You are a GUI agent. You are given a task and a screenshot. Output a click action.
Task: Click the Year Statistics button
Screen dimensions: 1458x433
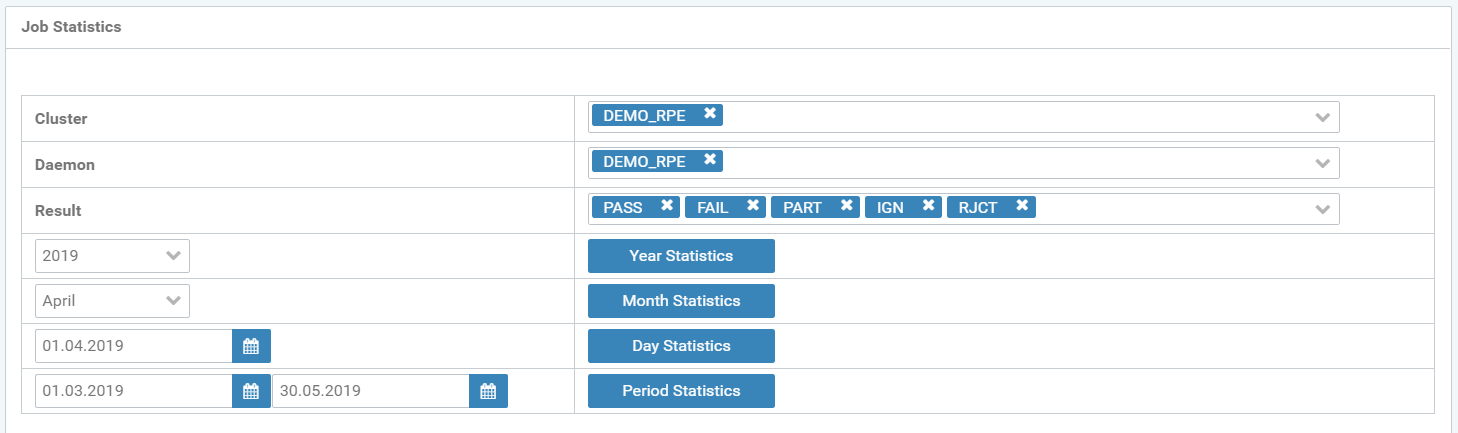pos(681,256)
